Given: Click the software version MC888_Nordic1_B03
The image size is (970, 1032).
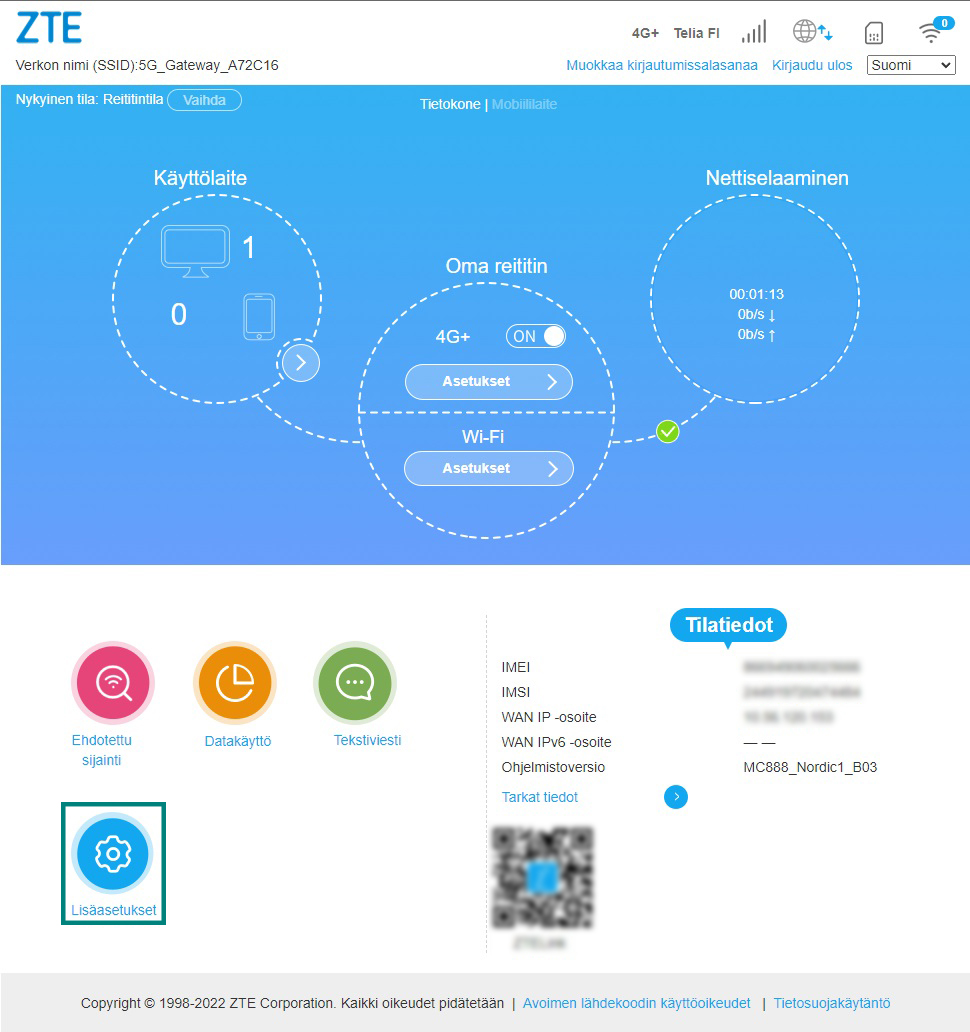Looking at the screenshot, I should point(810,767).
